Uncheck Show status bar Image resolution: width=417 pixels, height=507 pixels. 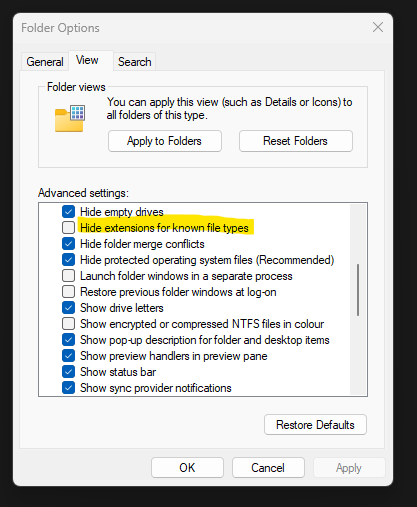tap(68, 372)
